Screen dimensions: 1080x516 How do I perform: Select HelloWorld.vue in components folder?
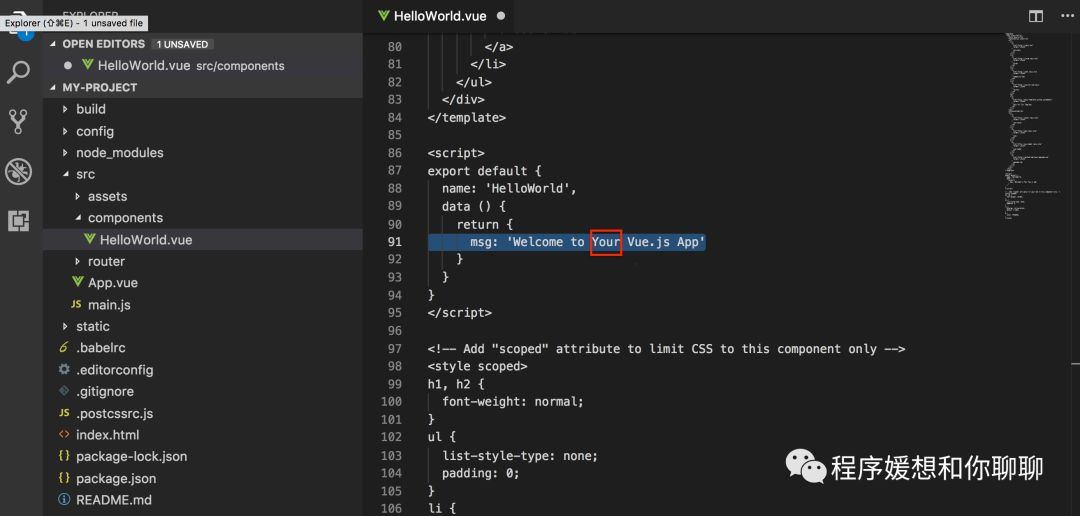(202, 240)
